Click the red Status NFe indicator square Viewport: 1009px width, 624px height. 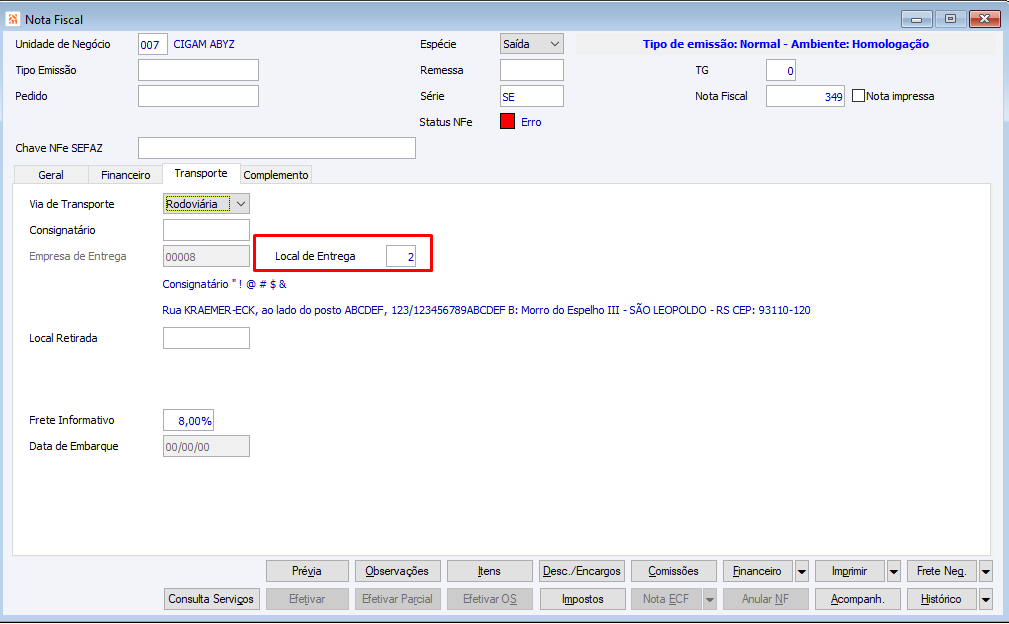coord(507,122)
